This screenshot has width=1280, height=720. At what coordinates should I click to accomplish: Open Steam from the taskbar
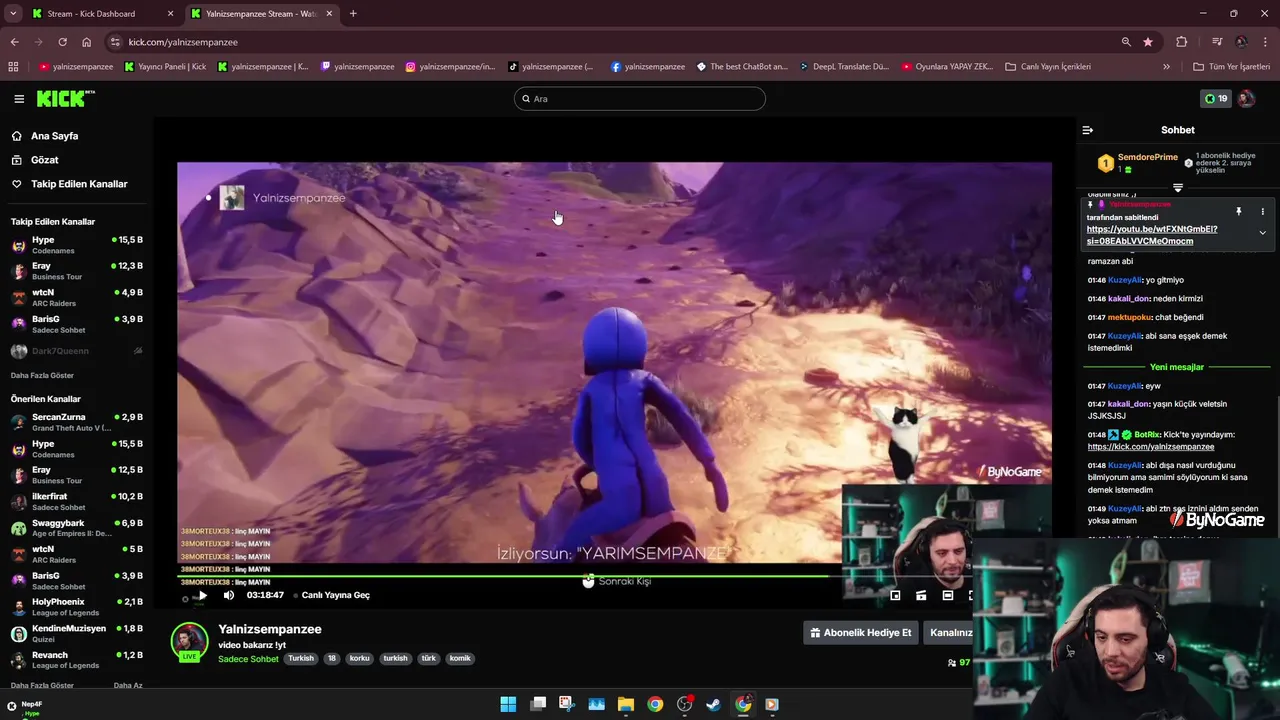(713, 704)
